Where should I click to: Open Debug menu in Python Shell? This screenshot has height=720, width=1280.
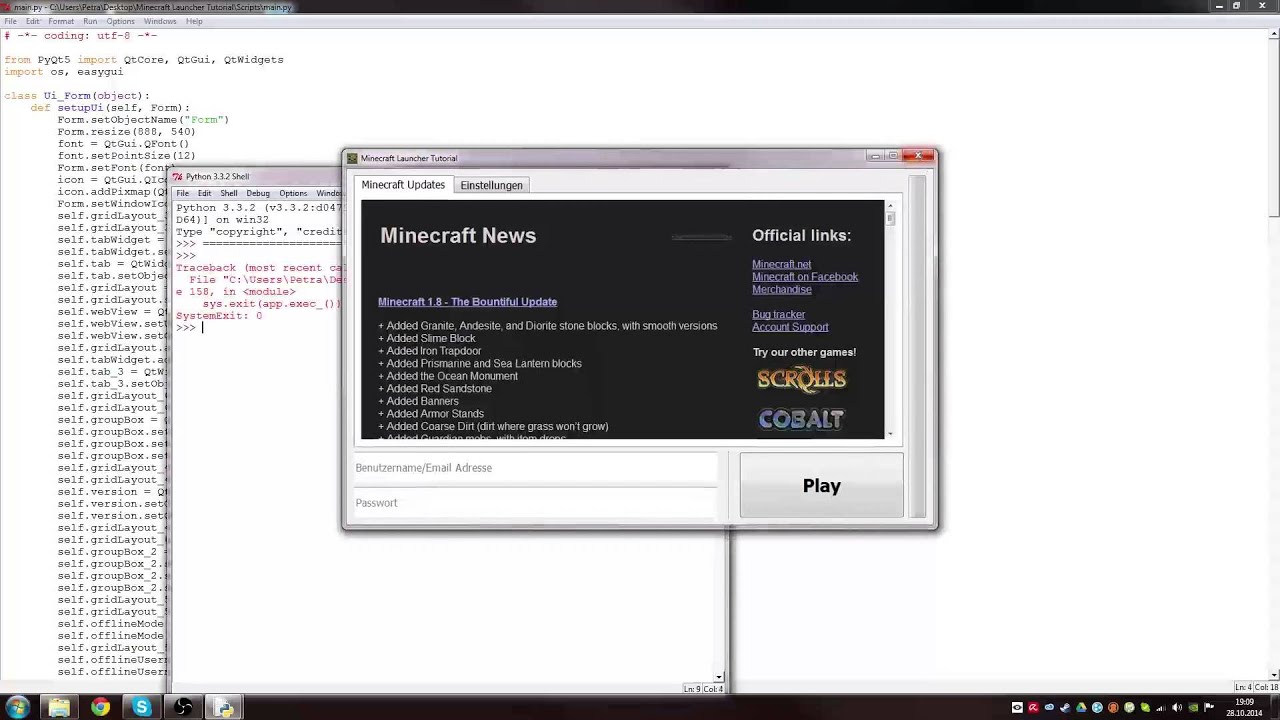click(258, 193)
